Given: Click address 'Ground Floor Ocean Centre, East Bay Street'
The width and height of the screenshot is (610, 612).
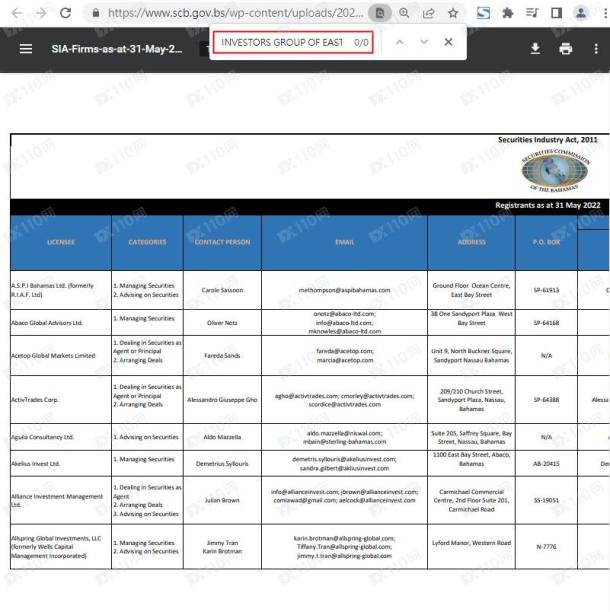Looking at the screenshot, I should (471, 290).
